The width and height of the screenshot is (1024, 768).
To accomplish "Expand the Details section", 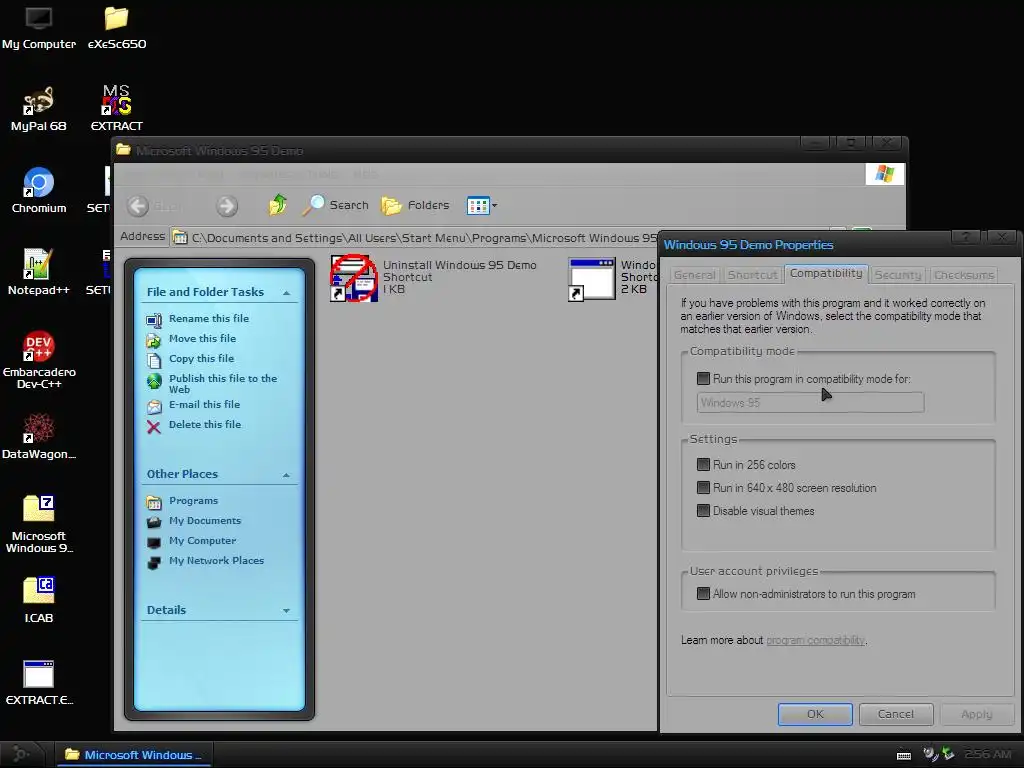I will tap(286, 611).
